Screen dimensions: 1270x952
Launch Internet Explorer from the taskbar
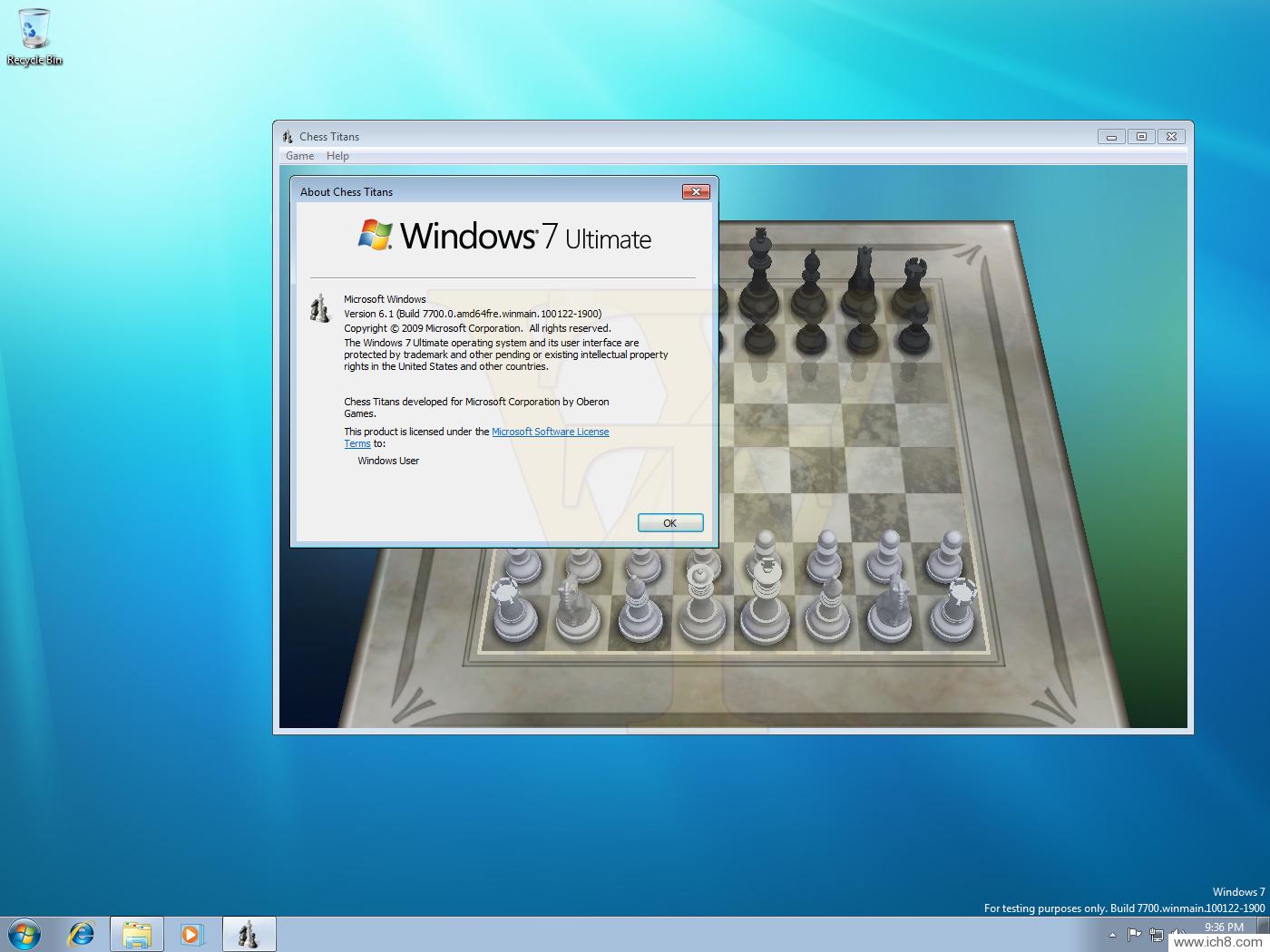(x=82, y=933)
